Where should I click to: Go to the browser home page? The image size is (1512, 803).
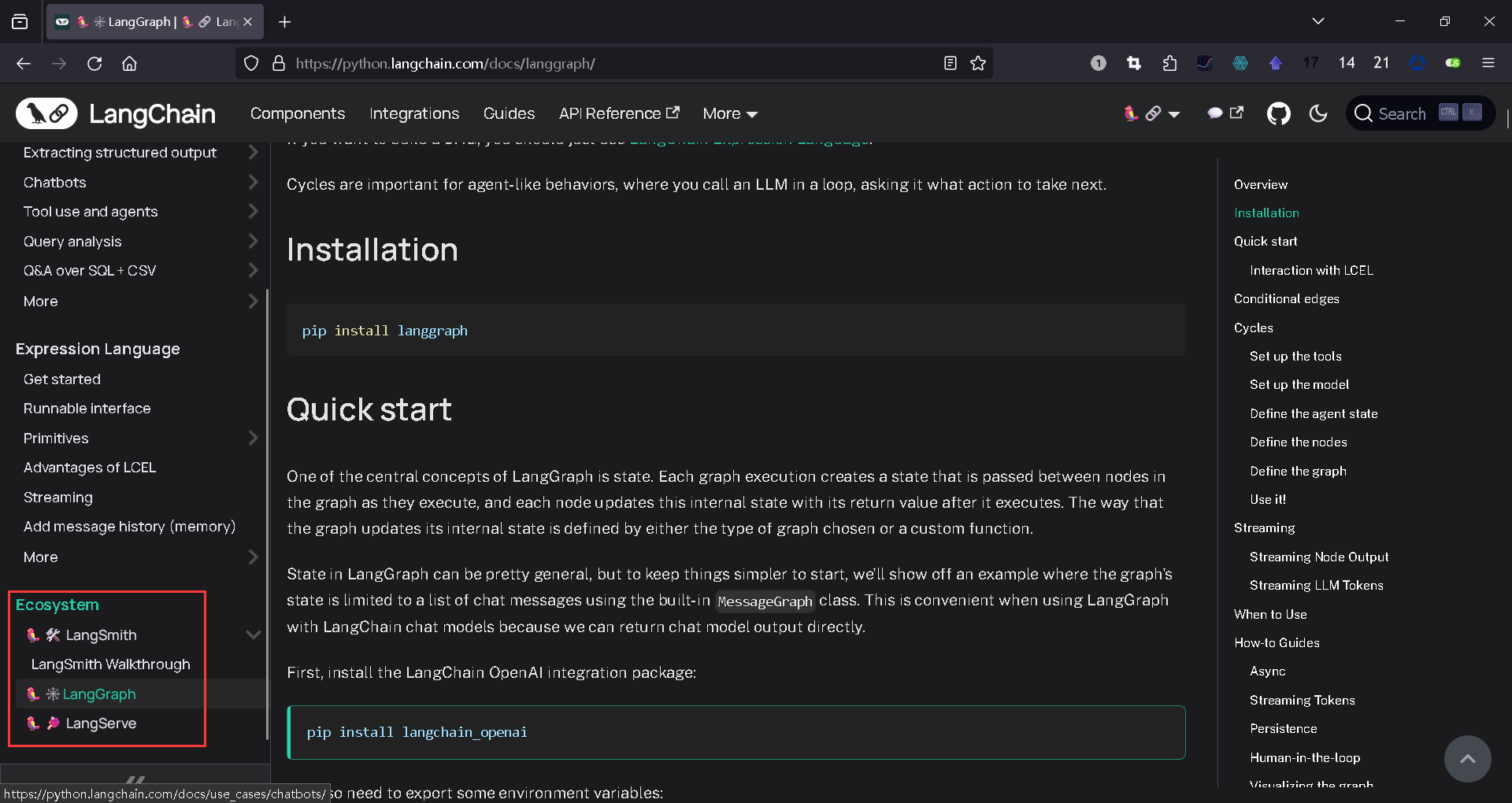130,64
